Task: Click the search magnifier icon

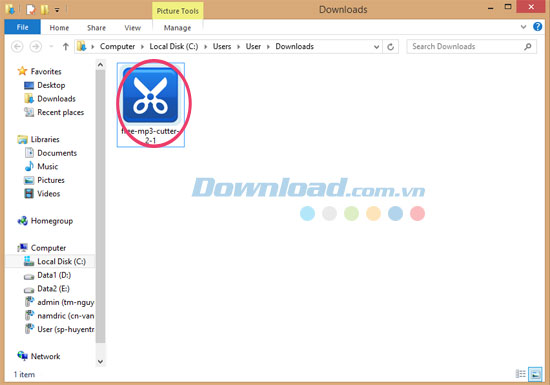Action: tap(528, 47)
